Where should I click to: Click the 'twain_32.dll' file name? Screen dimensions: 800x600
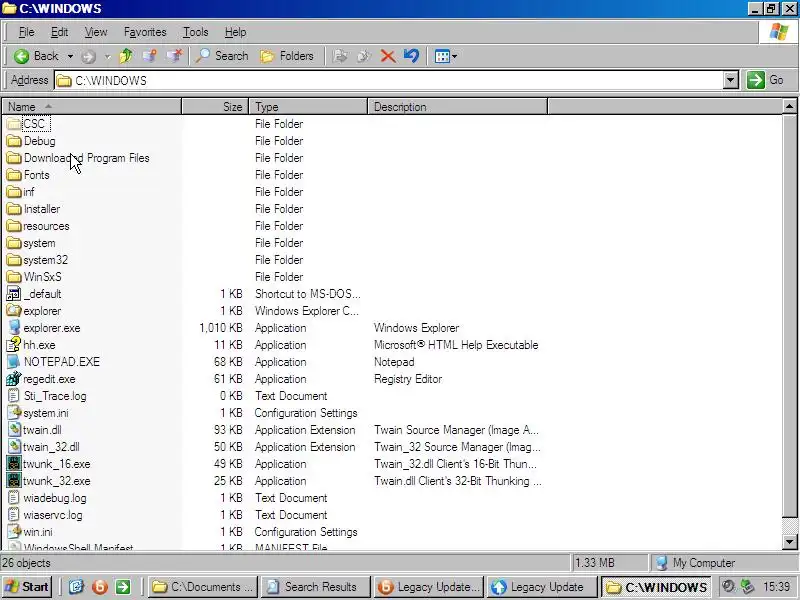52,447
